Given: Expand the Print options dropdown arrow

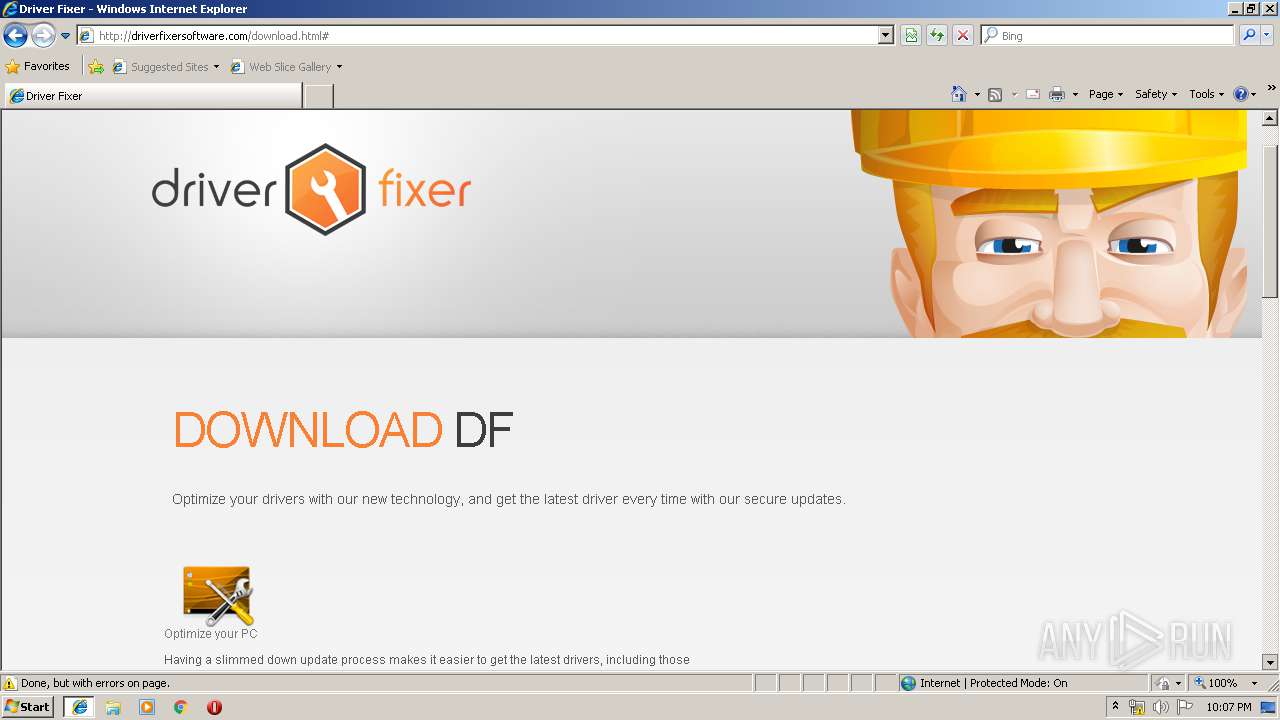Looking at the screenshot, I should tap(1075, 94).
